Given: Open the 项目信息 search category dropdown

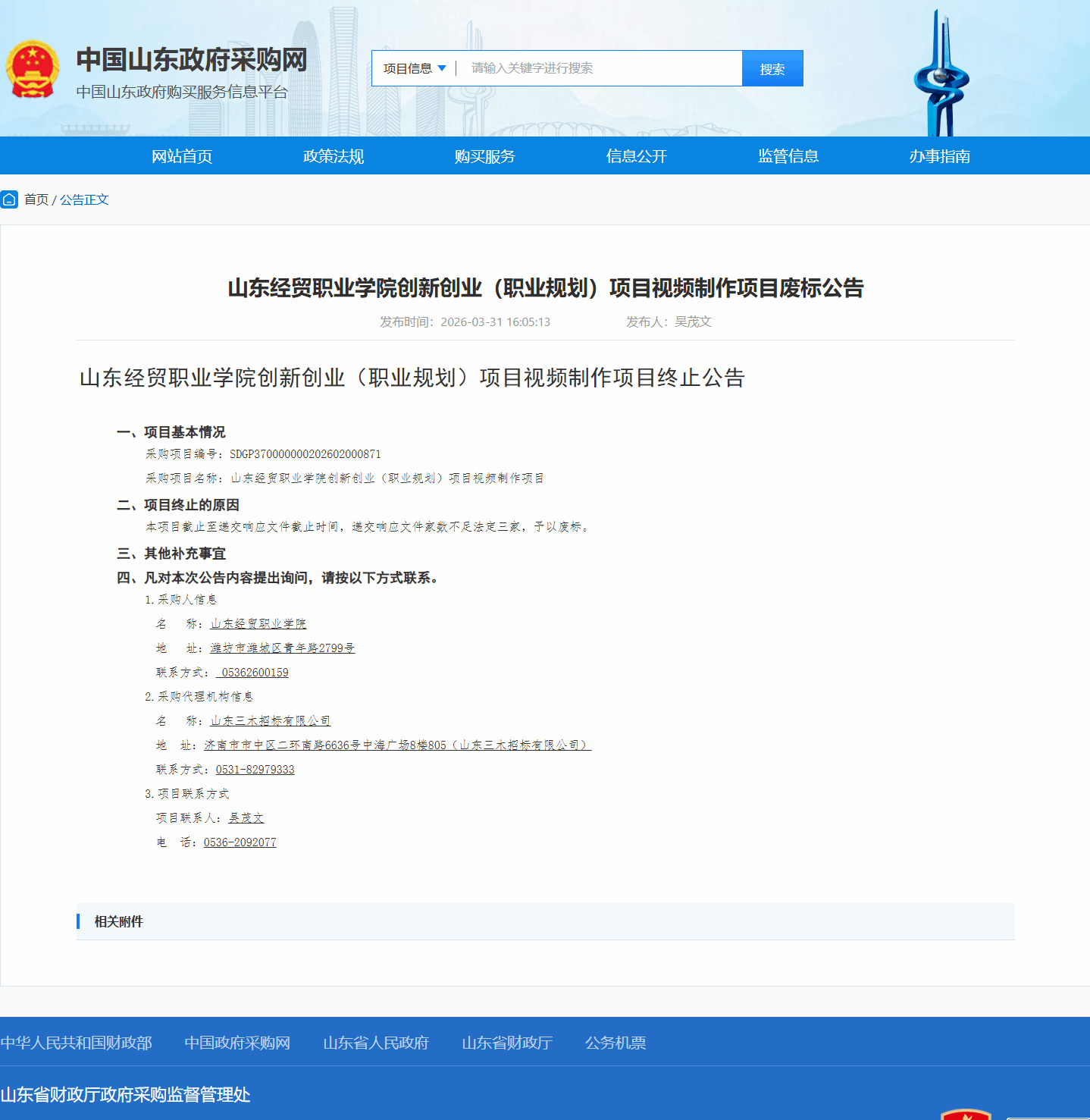Looking at the screenshot, I should click(414, 68).
